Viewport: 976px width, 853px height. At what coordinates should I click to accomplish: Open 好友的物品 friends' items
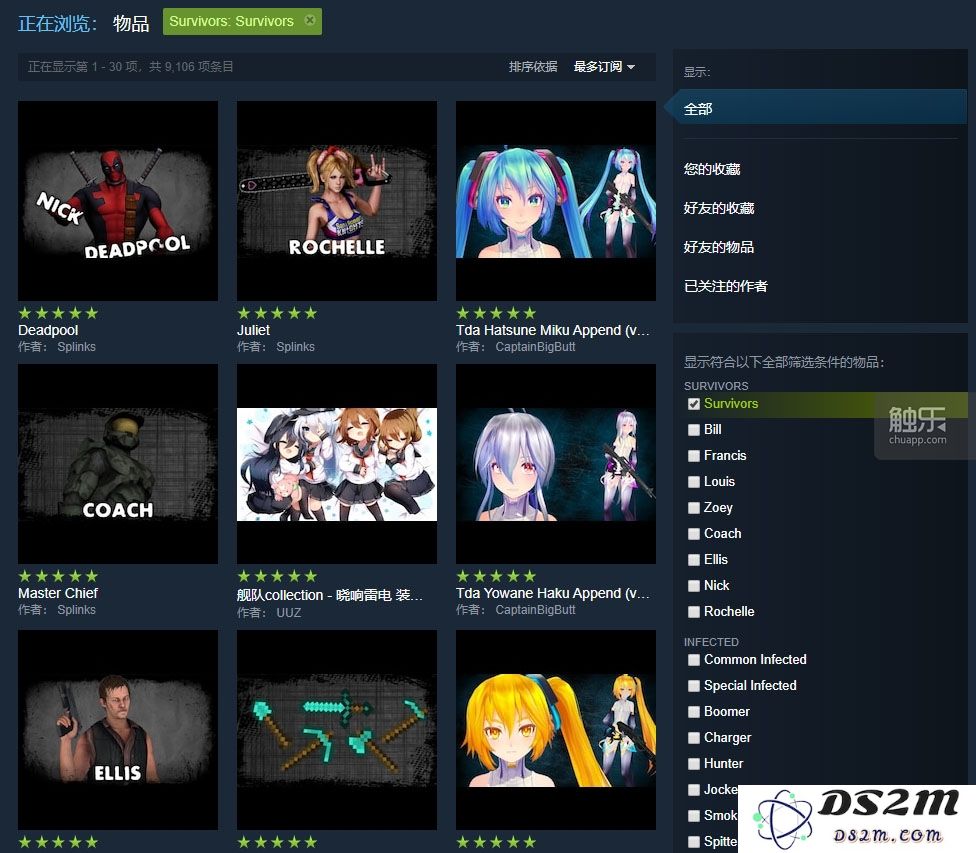(x=719, y=247)
